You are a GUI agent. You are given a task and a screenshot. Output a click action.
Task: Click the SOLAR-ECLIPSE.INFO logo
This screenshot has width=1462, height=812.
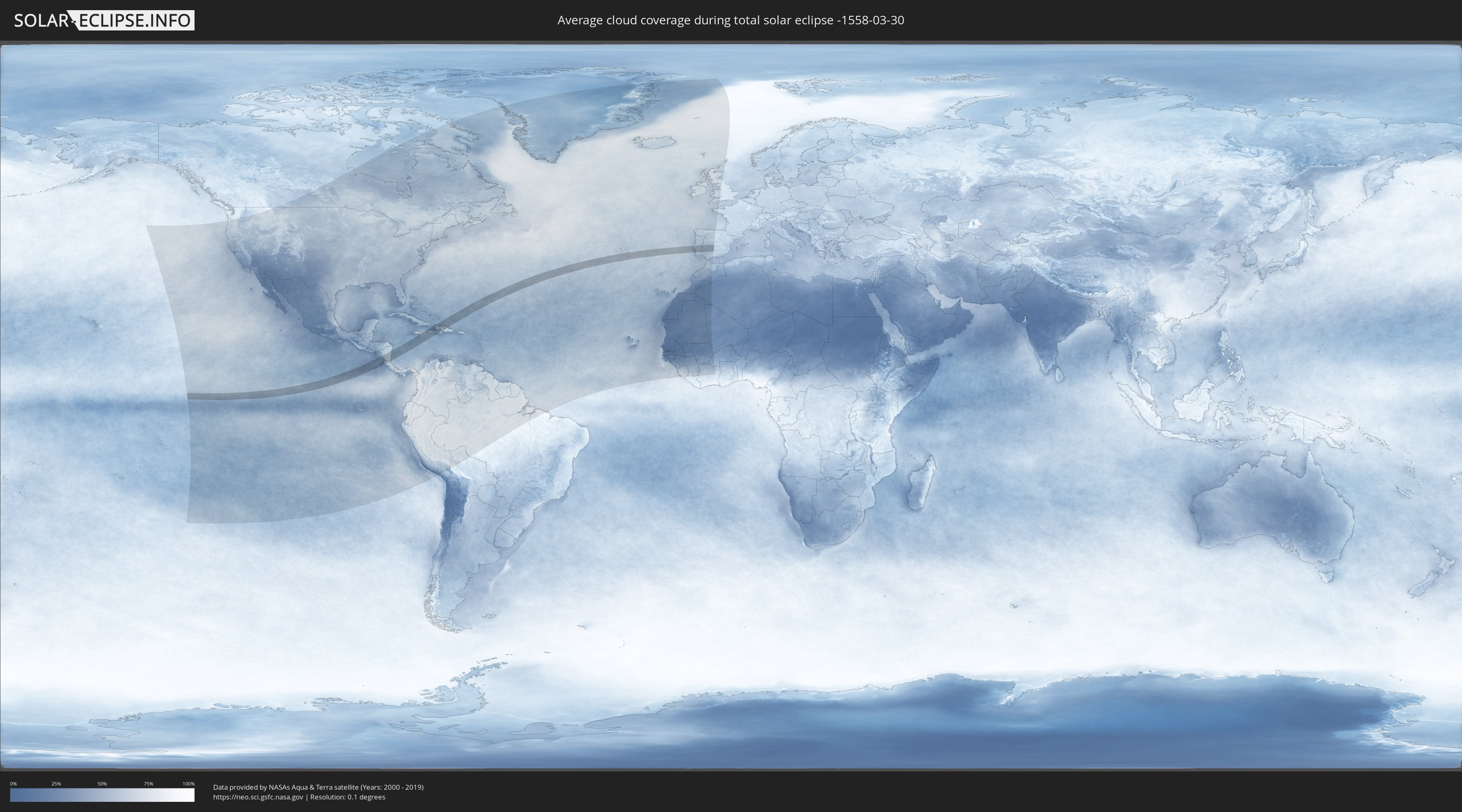[x=104, y=20]
